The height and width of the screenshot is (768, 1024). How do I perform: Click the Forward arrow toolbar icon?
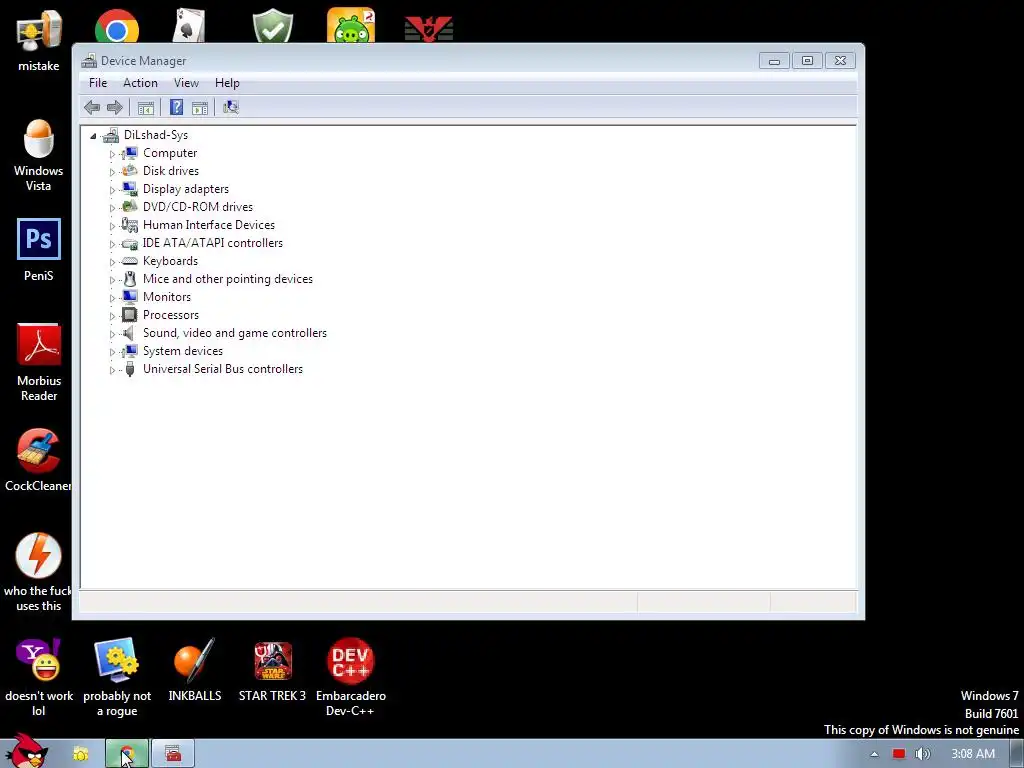pos(115,107)
